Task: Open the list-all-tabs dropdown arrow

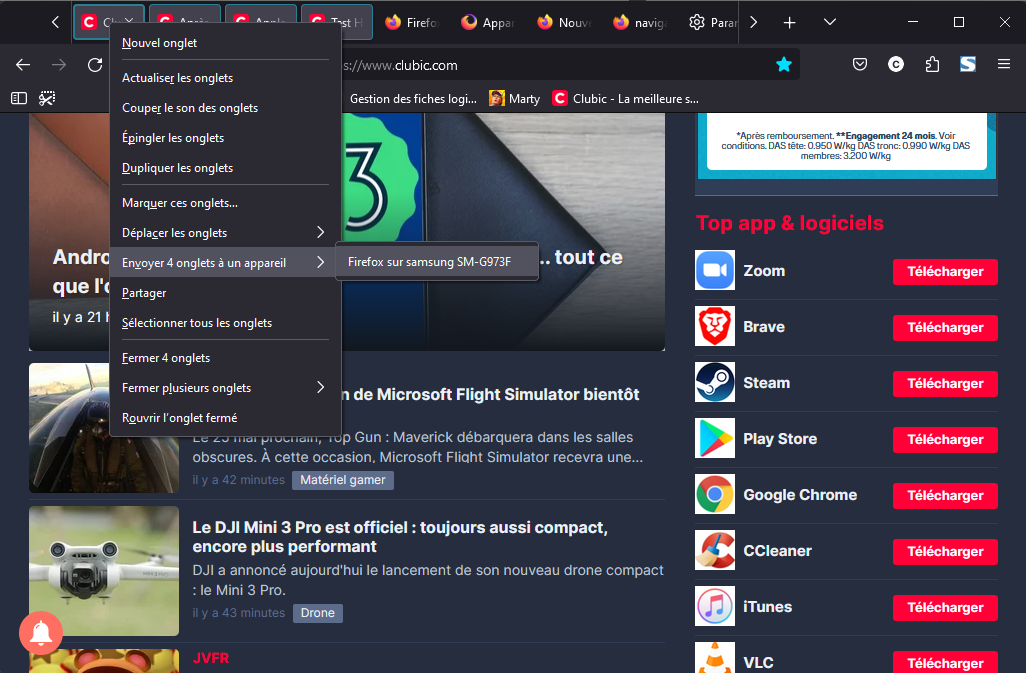Action: (830, 22)
